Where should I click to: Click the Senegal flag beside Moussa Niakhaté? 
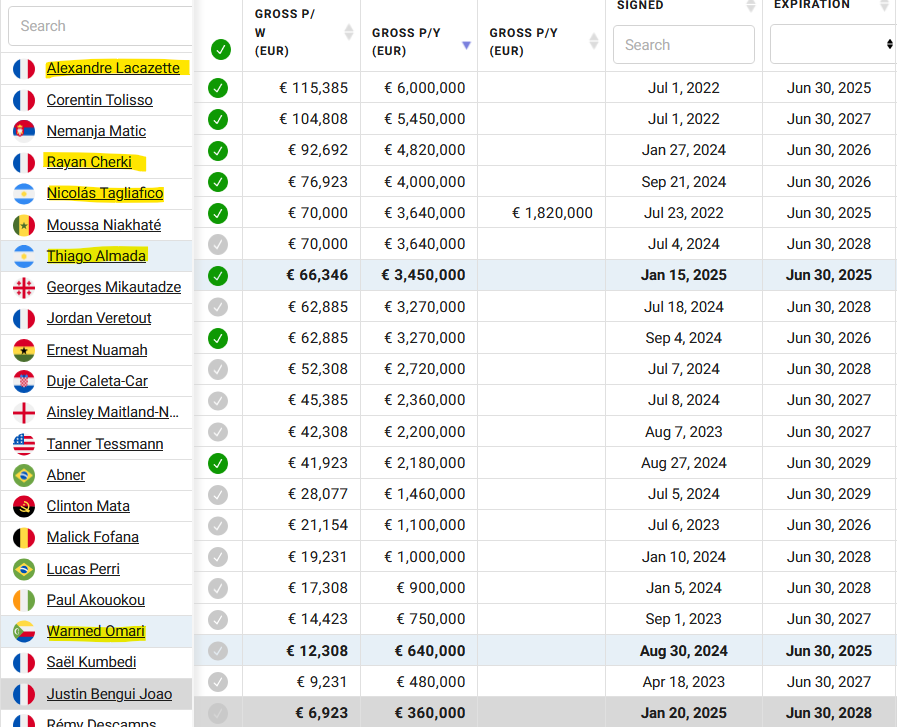coord(24,225)
